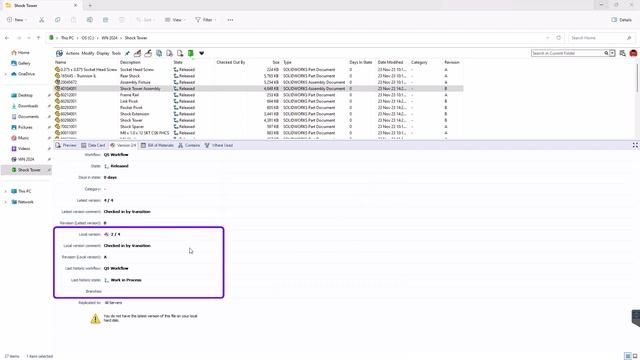Click the green Change State icon in PDM toolbar
The height and width of the screenshot is (360, 640).
click(191, 53)
